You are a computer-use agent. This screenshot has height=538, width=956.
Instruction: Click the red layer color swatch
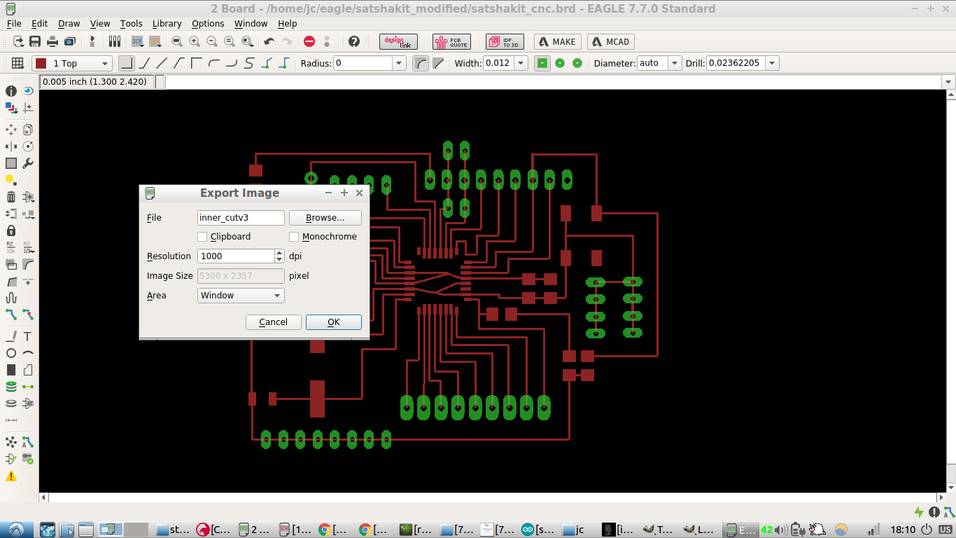click(41, 63)
